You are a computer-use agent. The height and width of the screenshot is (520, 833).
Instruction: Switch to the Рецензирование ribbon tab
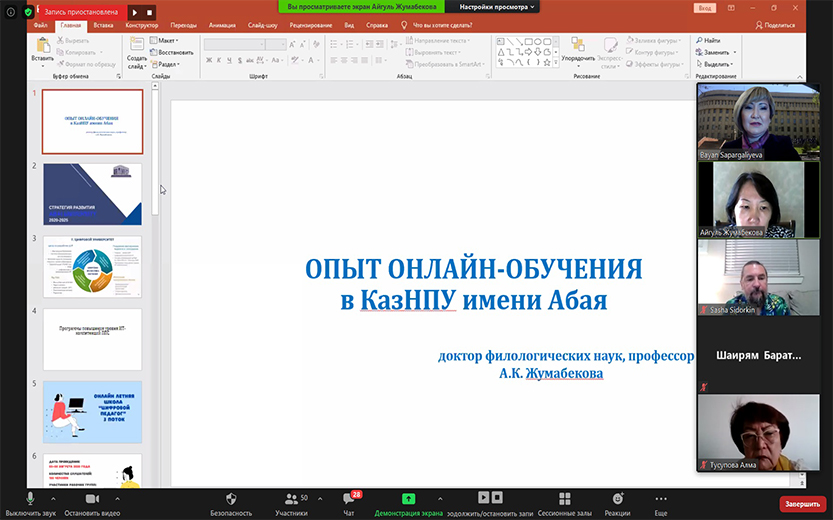click(x=311, y=25)
